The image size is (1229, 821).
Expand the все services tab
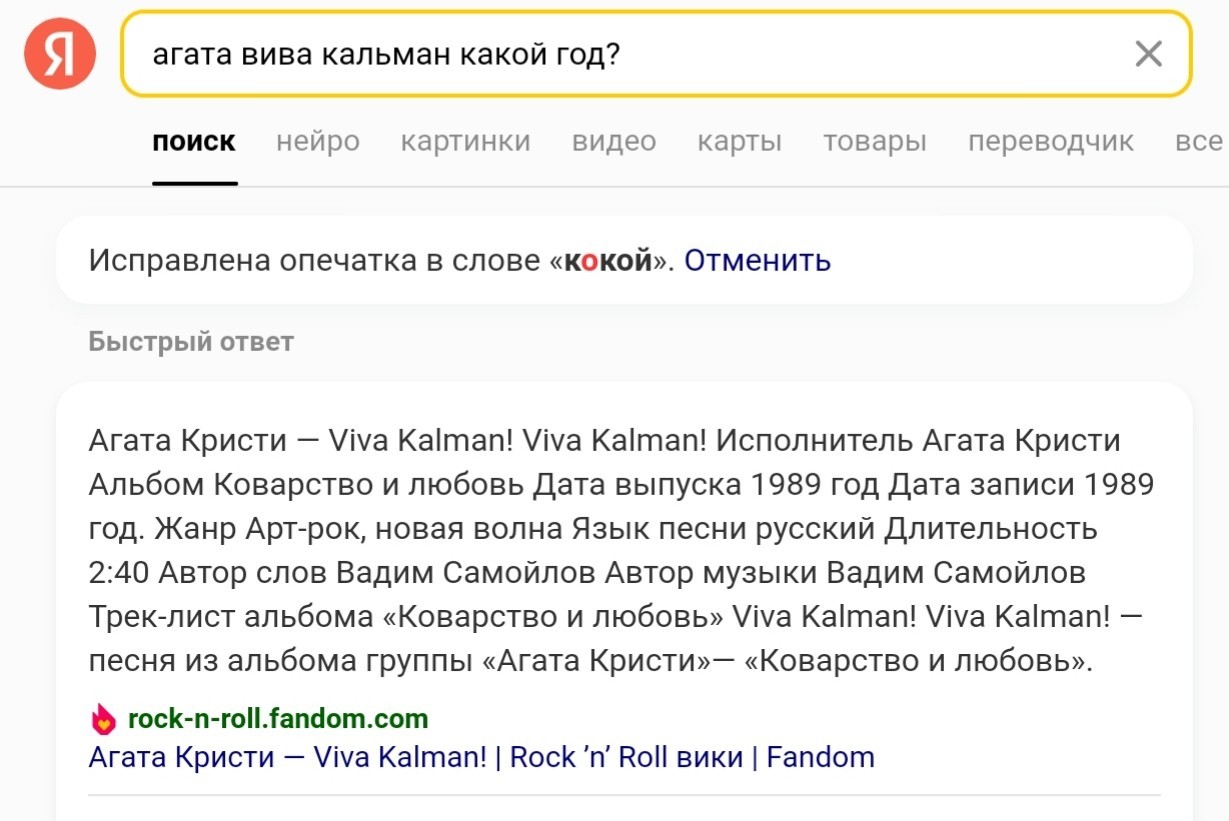click(x=1199, y=142)
